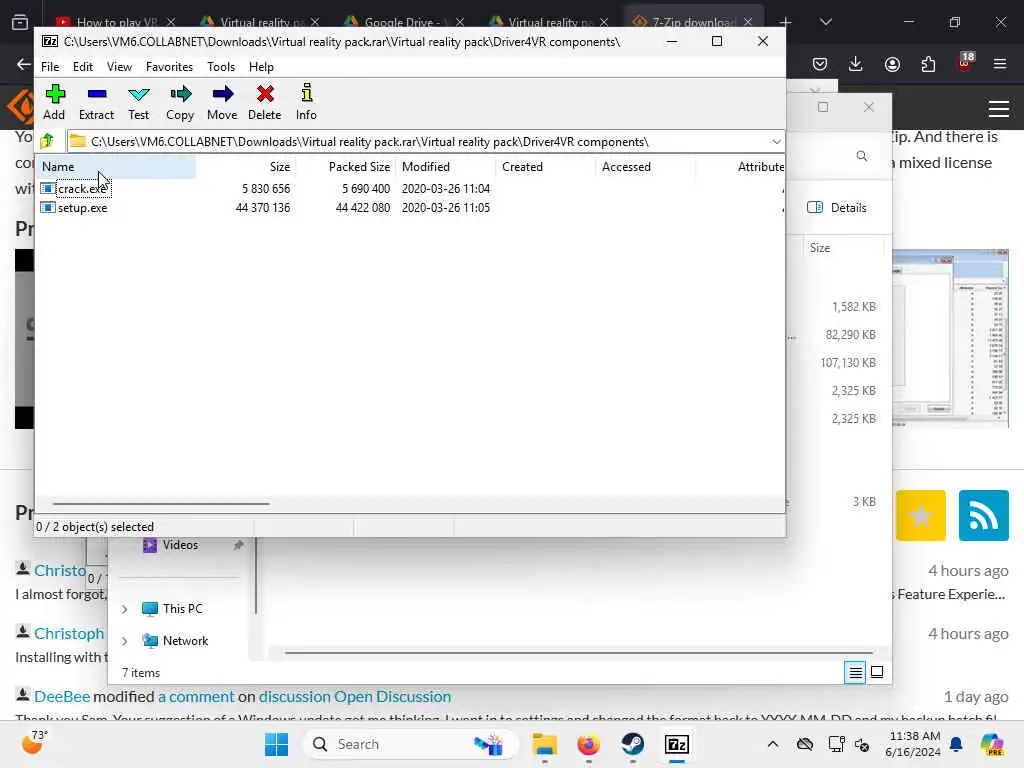1024x768 pixels.
Task: Switch Explorer to large thumbnails view
Action: click(877, 672)
